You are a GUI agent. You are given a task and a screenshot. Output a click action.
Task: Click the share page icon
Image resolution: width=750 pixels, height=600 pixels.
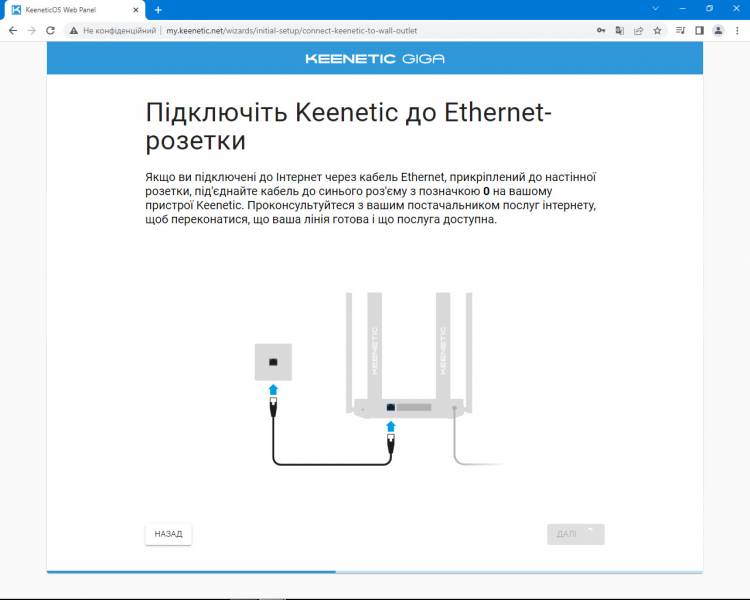pyautogui.click(x=638, y=31)
